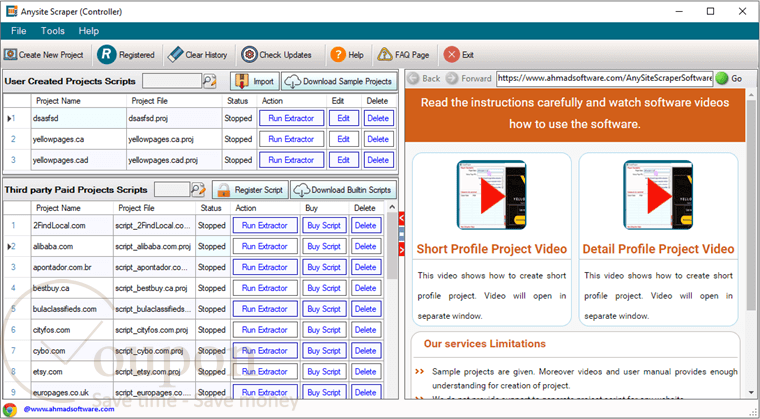Viewport: 760px width, 419px height.
Task: Click the Check Updates icon
Action: click(x=249, y=55)
